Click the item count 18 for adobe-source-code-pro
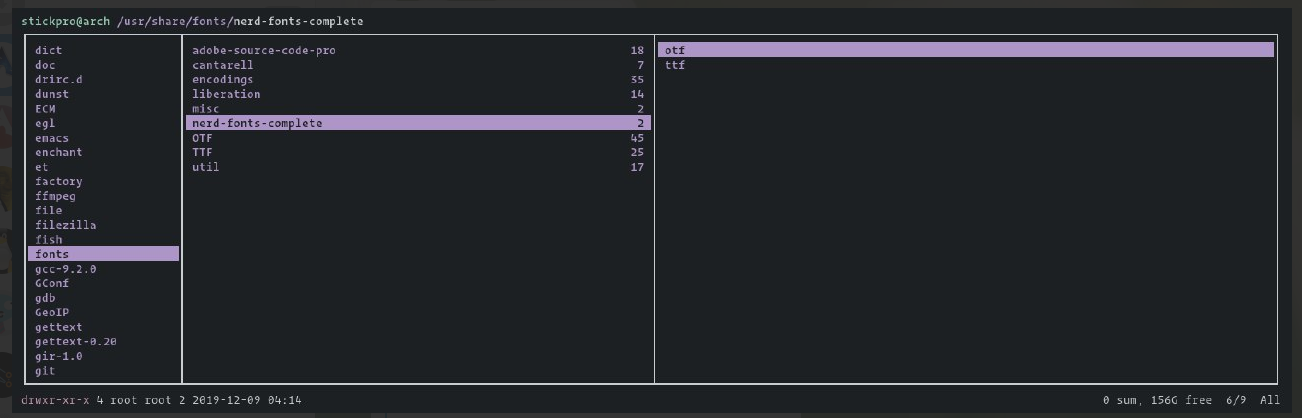1302x418 pixels. (x=637, y=50)
